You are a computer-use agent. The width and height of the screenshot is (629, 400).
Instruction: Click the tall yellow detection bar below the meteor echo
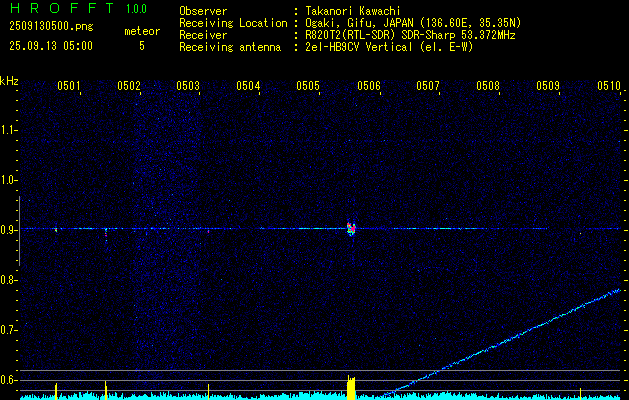351,388
